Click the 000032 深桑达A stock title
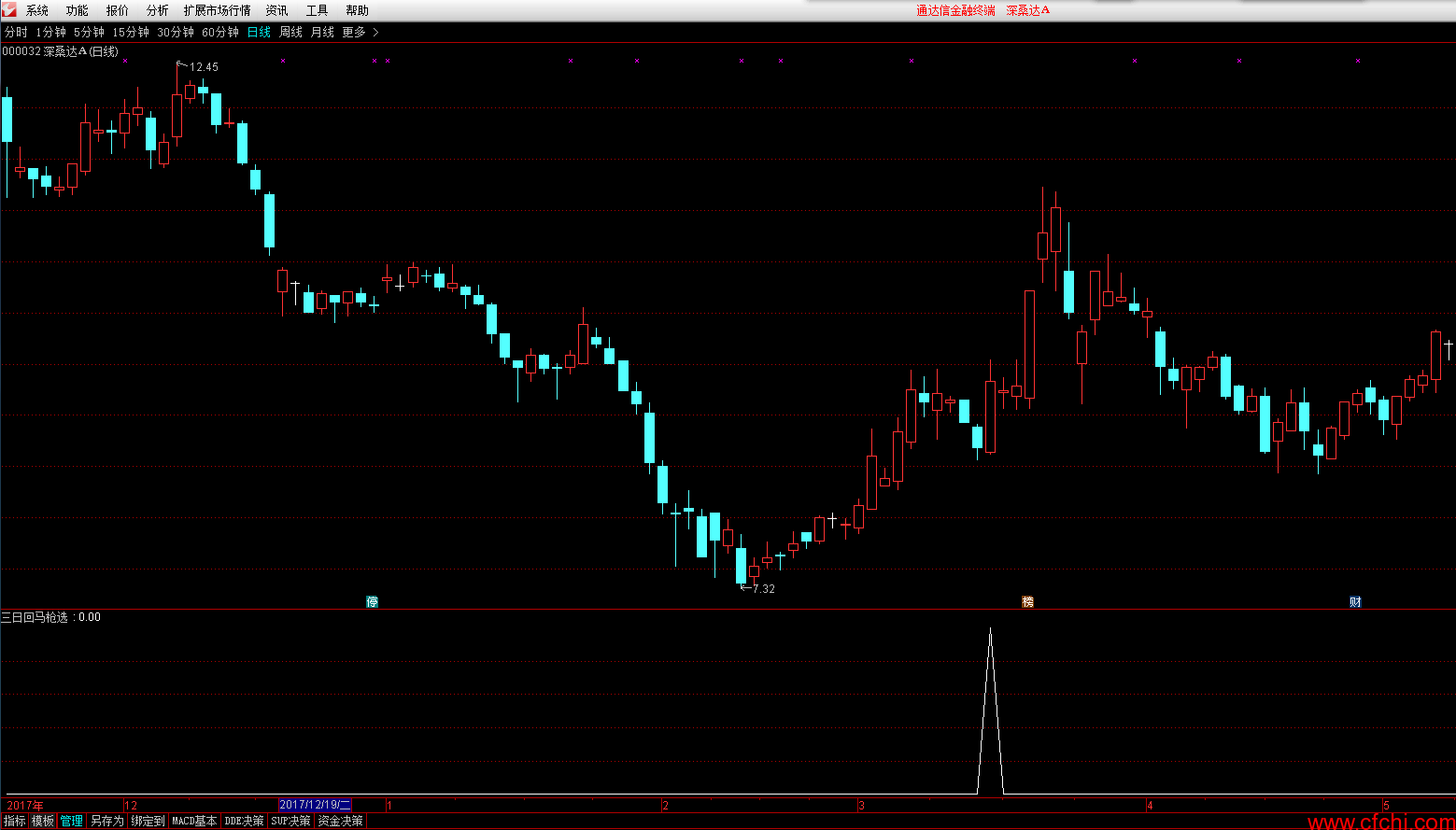The height and width of the screenshot is (830, 1456). tap(61, 51)
